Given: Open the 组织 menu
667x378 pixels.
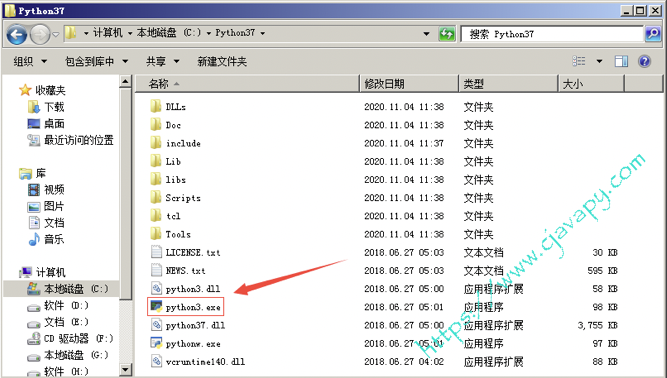Looking at the screenshot, I should tap(30, 62).
